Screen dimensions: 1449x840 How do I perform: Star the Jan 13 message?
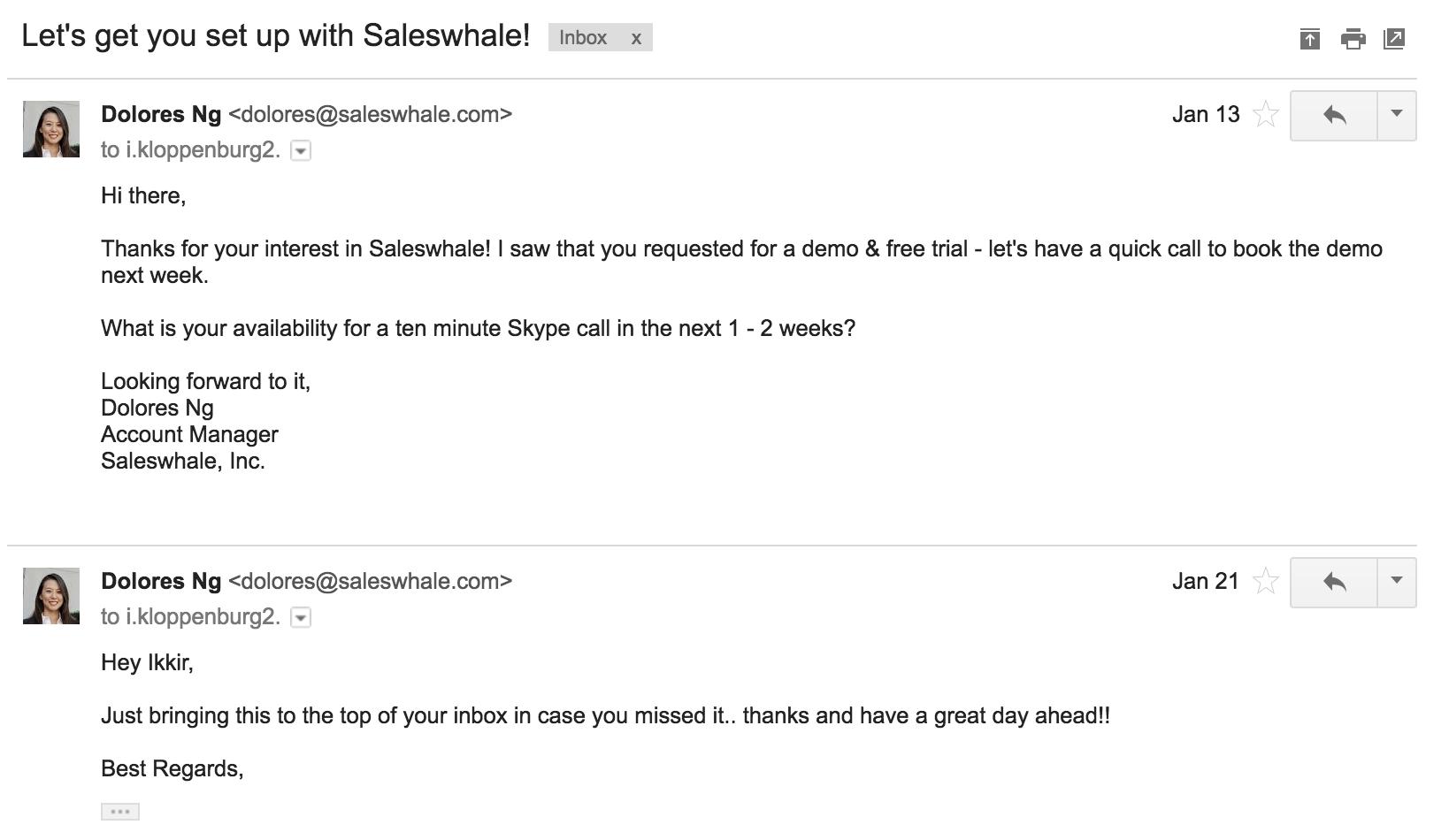point(1266,115)
